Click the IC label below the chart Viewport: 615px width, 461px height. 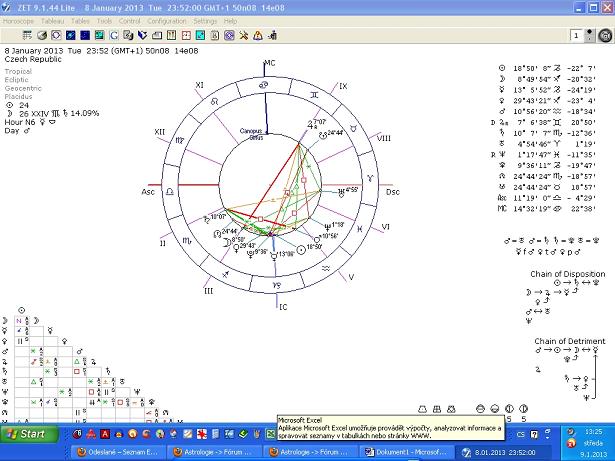[x=283, y=307]
